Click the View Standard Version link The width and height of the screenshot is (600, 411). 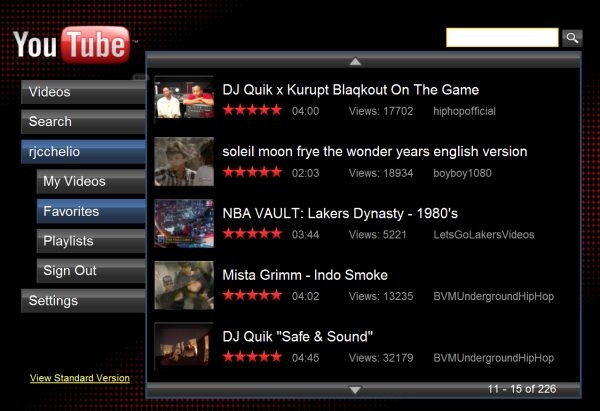click(x=80, y=378)
